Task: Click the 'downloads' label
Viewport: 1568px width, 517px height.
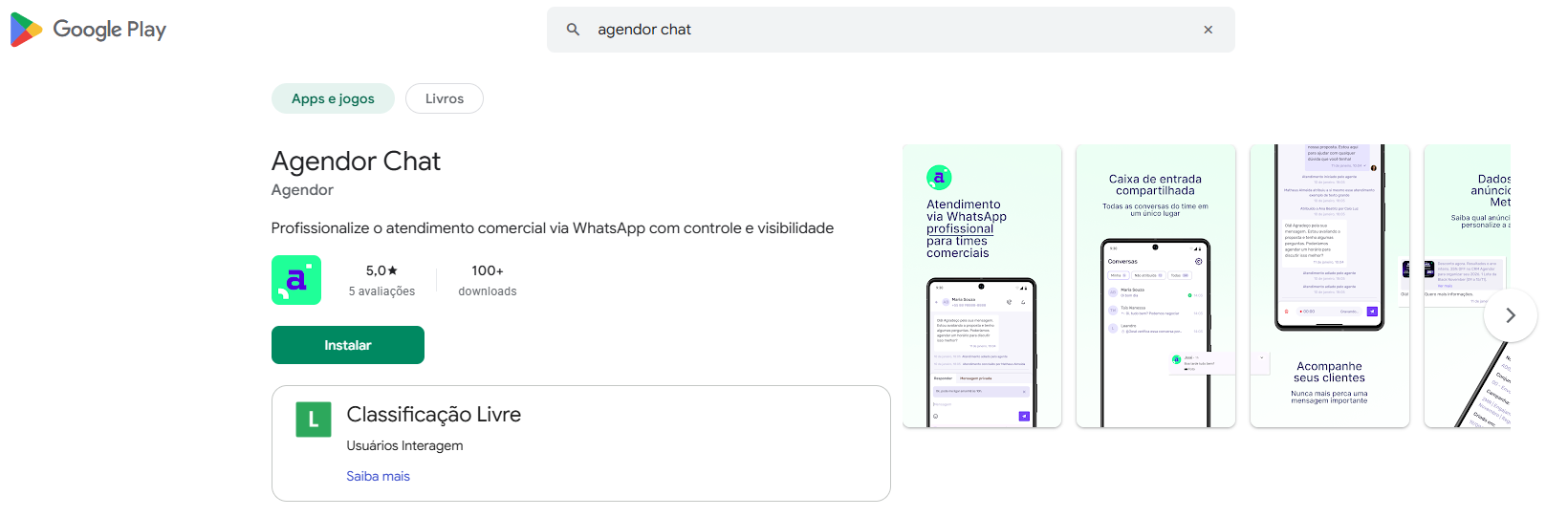Action: tap(488, 291)
